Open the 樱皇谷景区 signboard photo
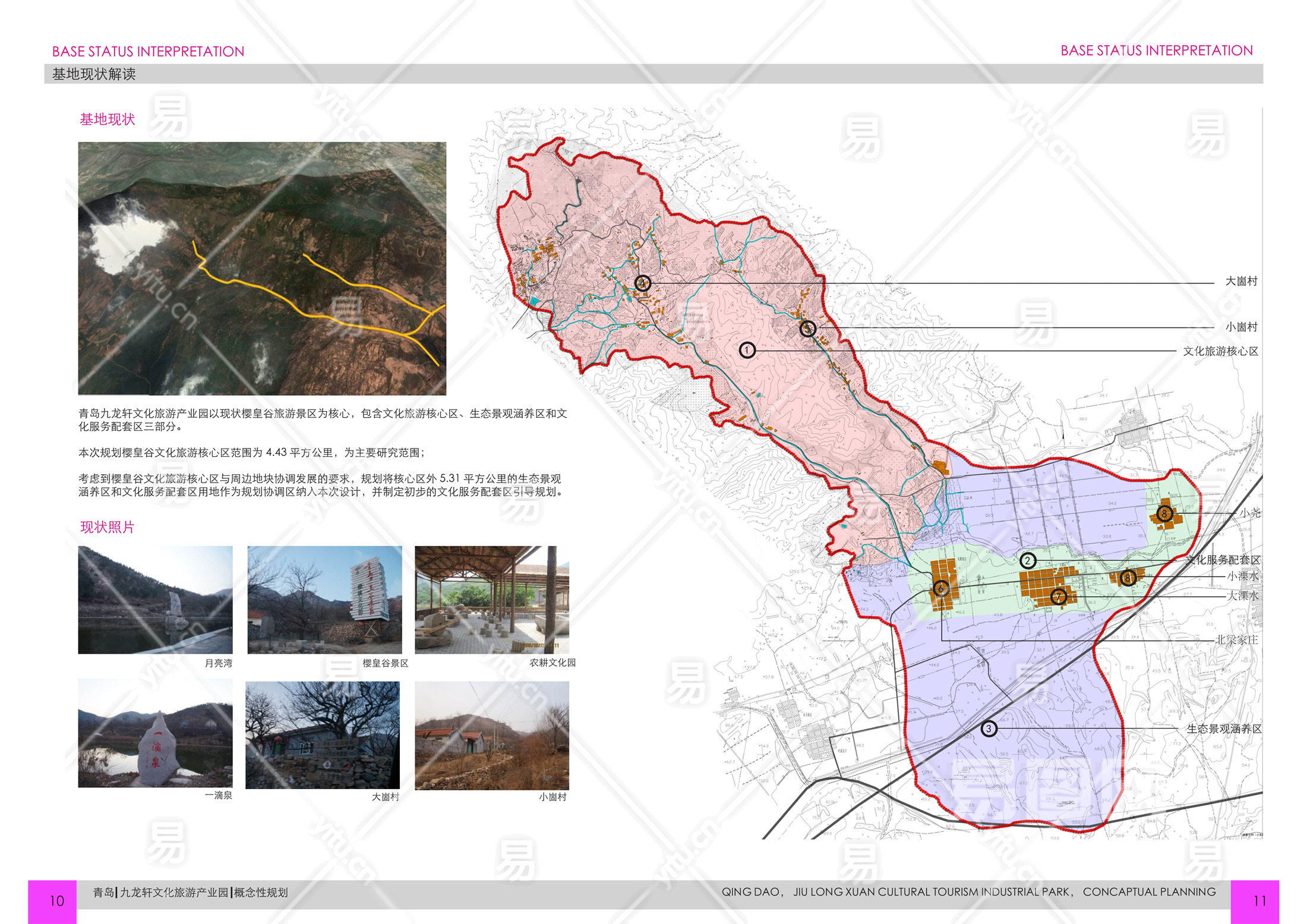The image size is (1307, 924). pyautogui.click(x=324, y=600)
